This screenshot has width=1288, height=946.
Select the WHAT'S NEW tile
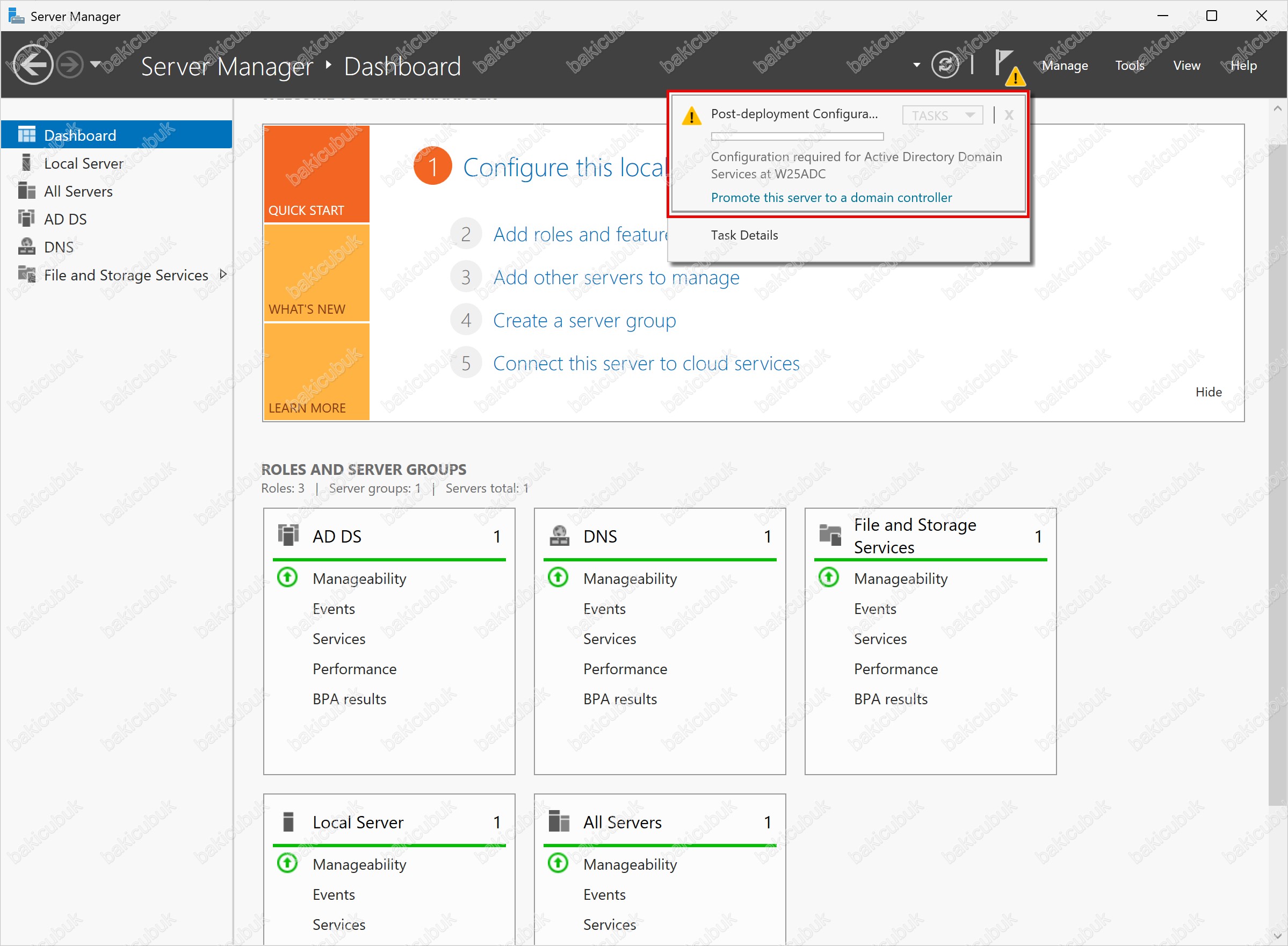(x=316, y=273)
